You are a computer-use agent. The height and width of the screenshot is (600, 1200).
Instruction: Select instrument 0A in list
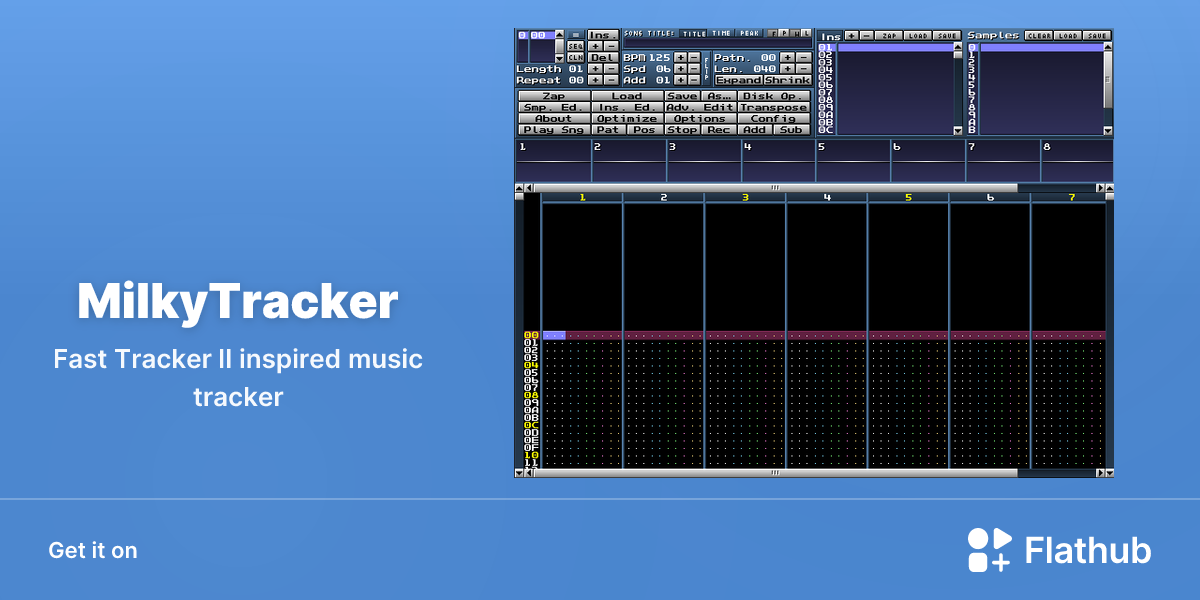point(885,115)
